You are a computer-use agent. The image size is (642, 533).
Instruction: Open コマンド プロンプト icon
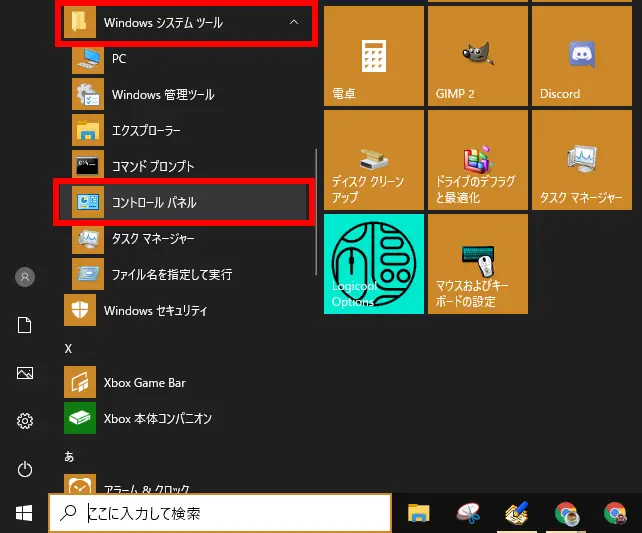(88, 166)
